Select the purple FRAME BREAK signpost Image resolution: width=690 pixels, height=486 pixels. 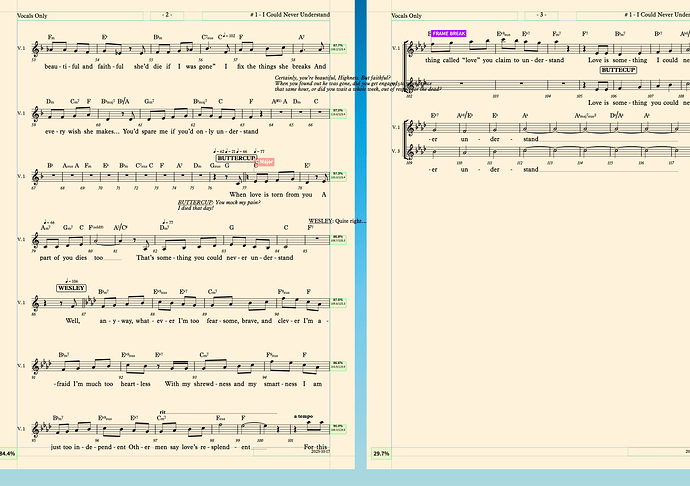tap(448, 33)
